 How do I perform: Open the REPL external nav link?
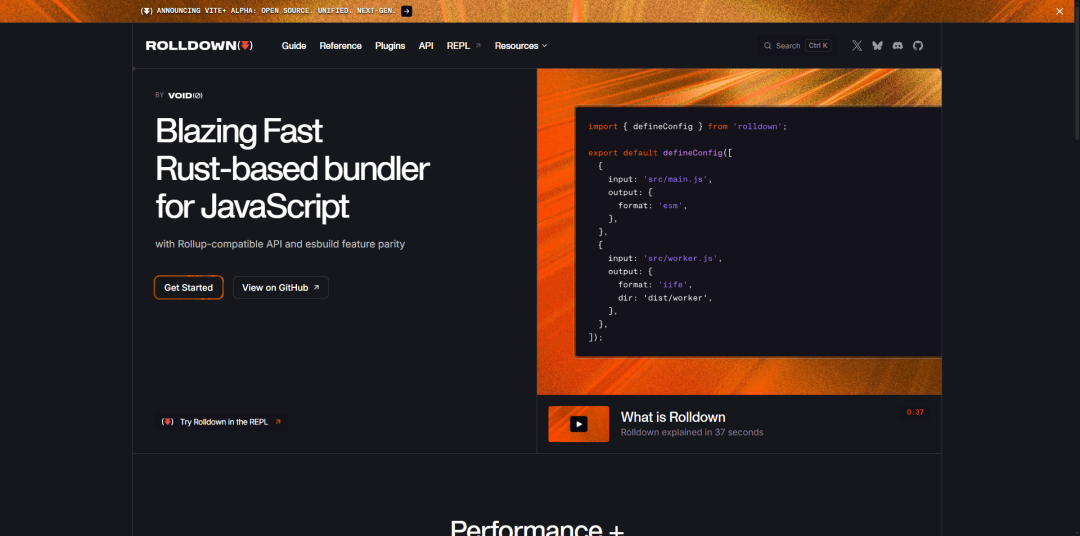click(x=464, y=45)
